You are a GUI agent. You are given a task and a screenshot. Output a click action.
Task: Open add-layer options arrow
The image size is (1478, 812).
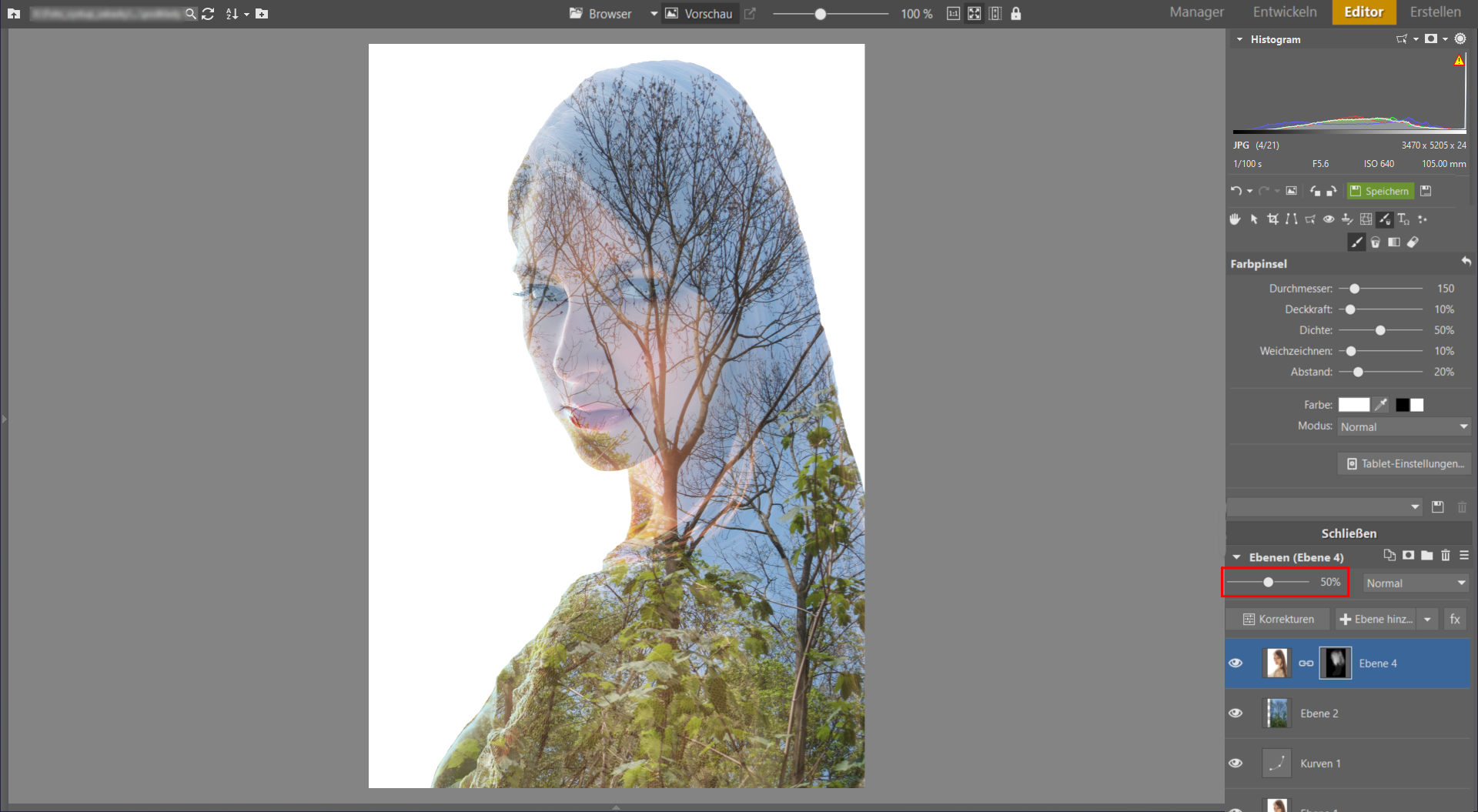[x=1428, y=620]
